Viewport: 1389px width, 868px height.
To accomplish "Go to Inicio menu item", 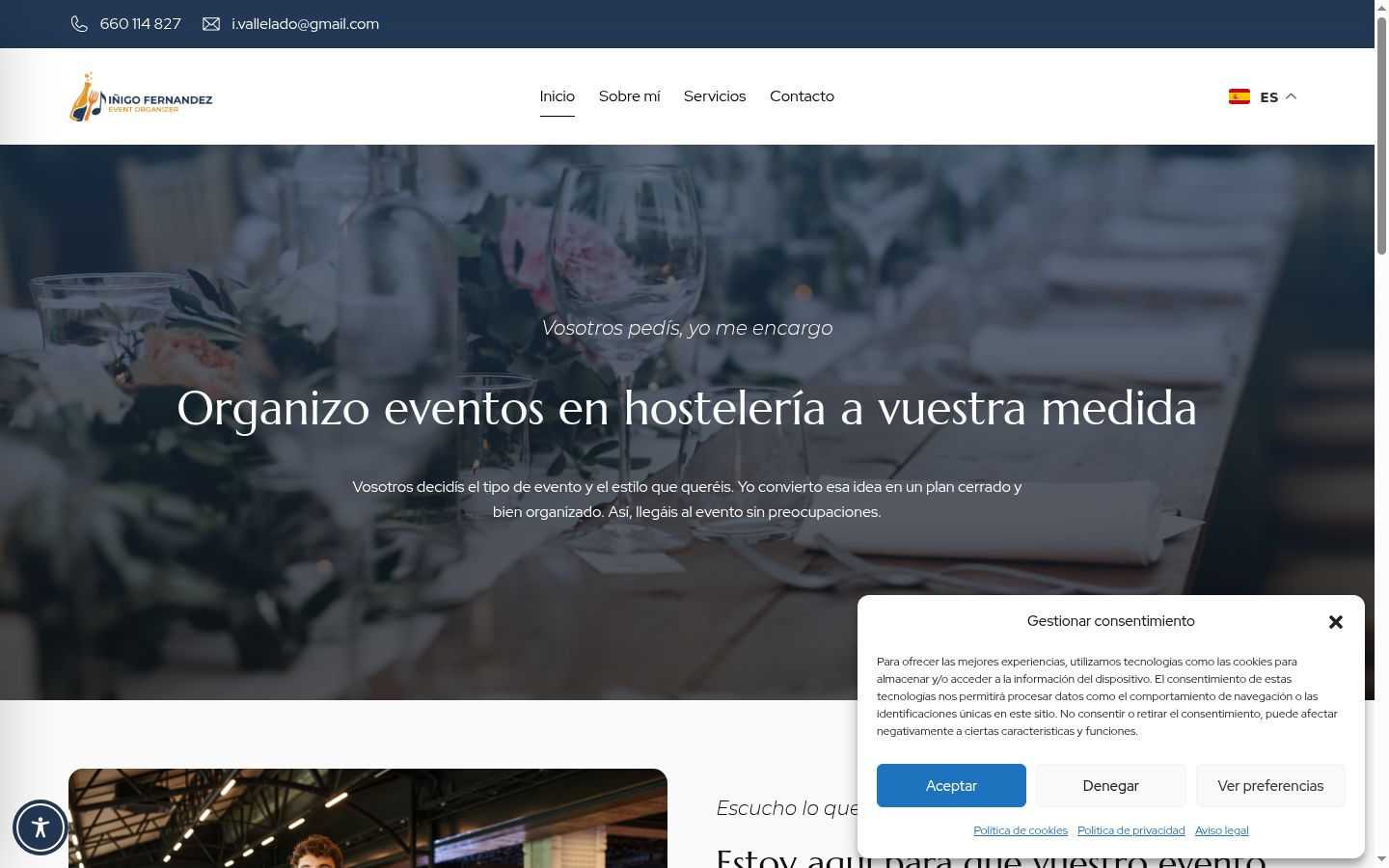I will 558,96.
